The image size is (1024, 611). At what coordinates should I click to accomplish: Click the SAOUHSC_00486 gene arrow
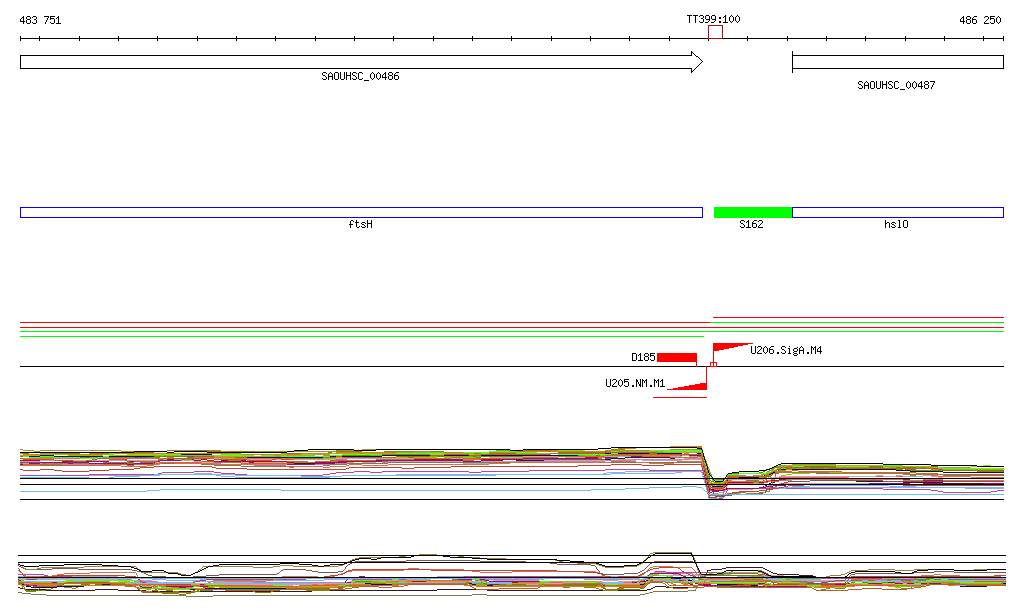click(360, 62)
